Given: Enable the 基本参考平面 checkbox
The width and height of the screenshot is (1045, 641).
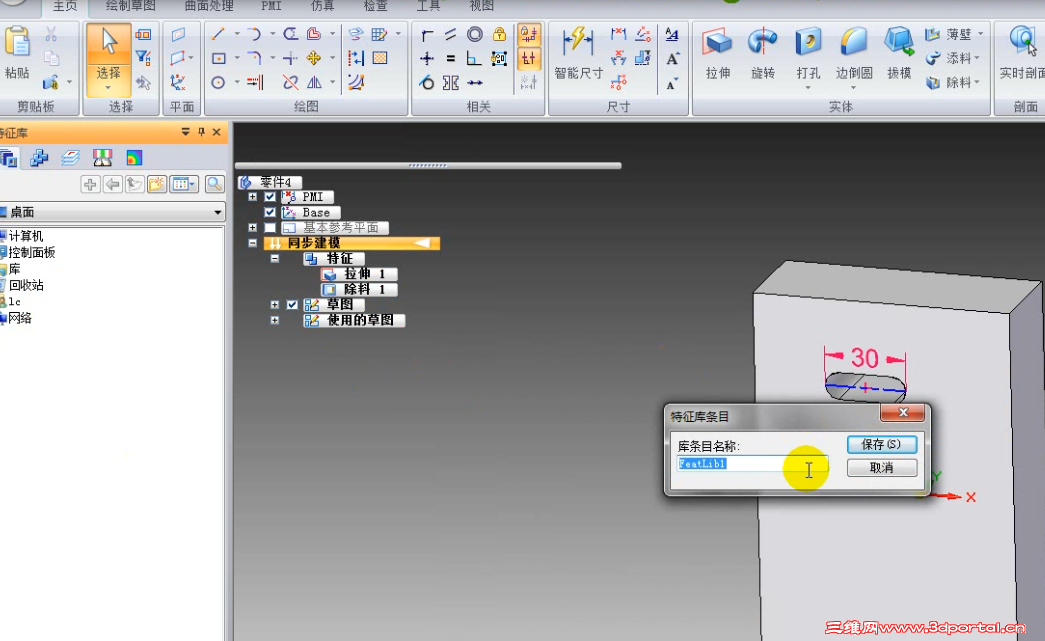Looking at the screenshot, I should pyautogui.click(x=270, y=228).
